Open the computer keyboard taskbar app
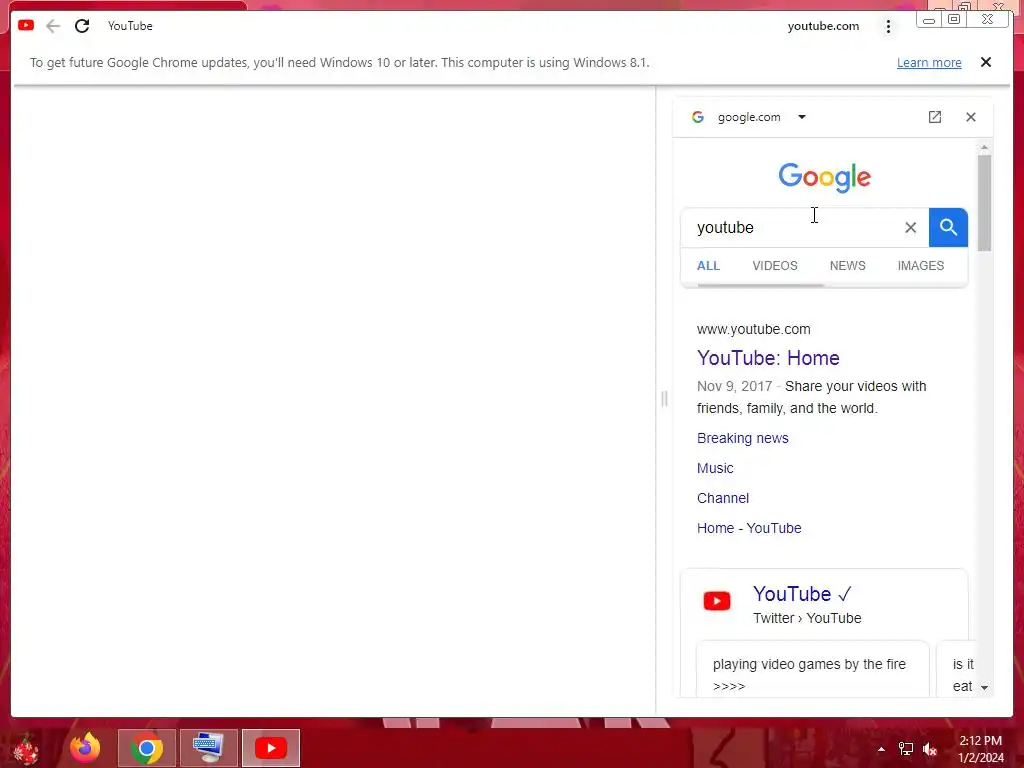Viewport: 1024px width, 768px height. coord(208,748)
